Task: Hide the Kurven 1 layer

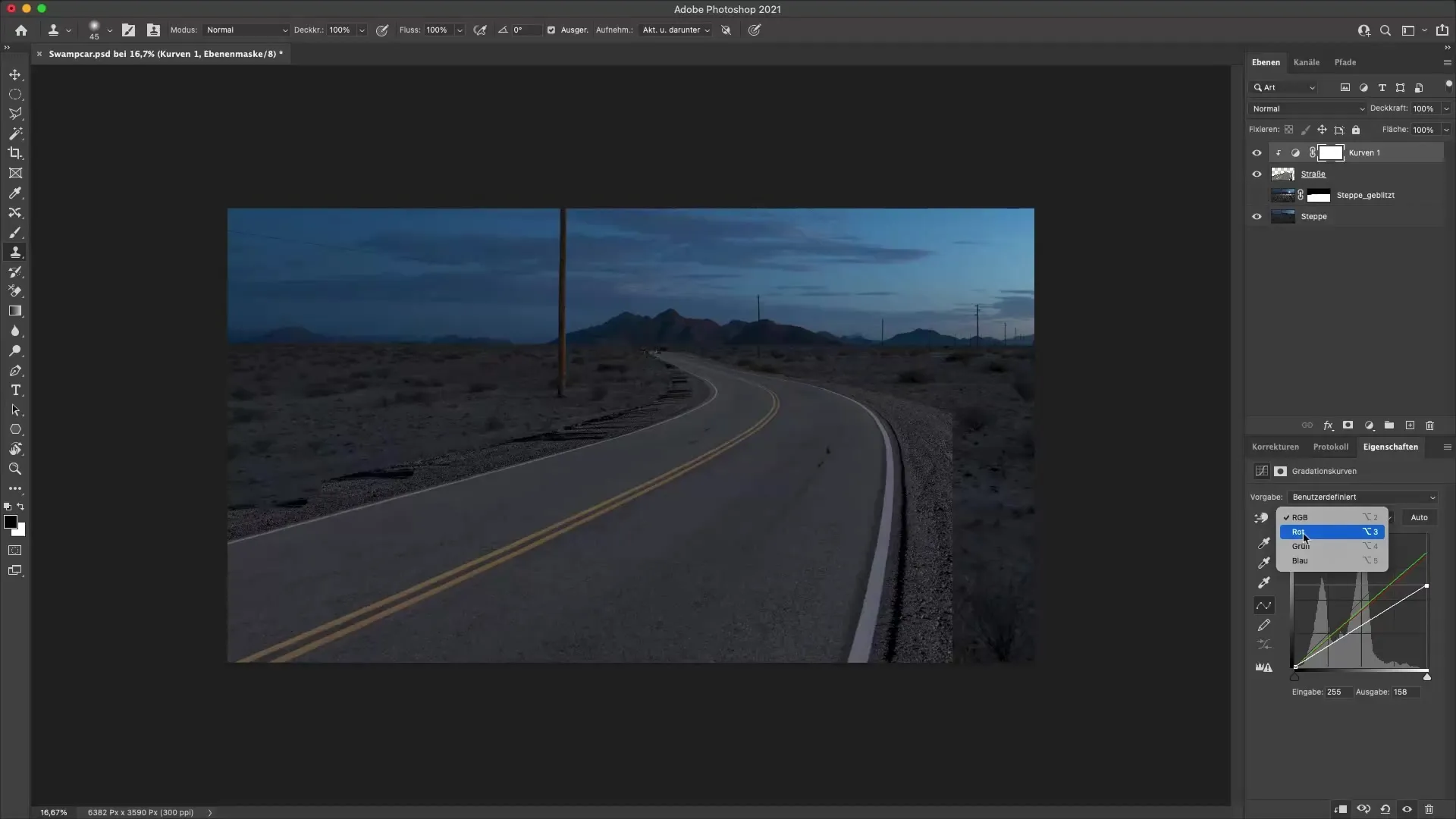Action: point(1257,152)
